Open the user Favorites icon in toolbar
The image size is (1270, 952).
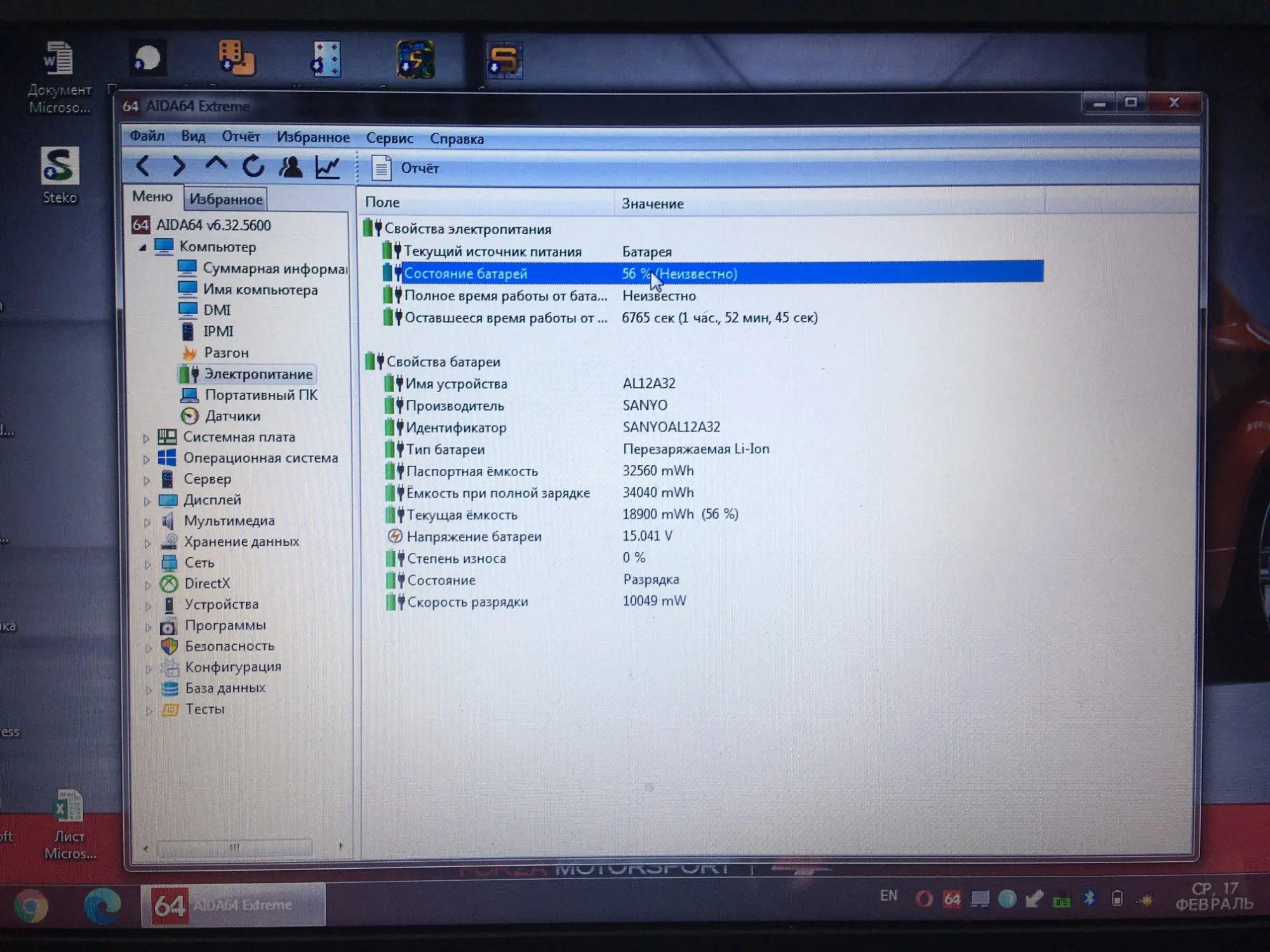(290, 167)
